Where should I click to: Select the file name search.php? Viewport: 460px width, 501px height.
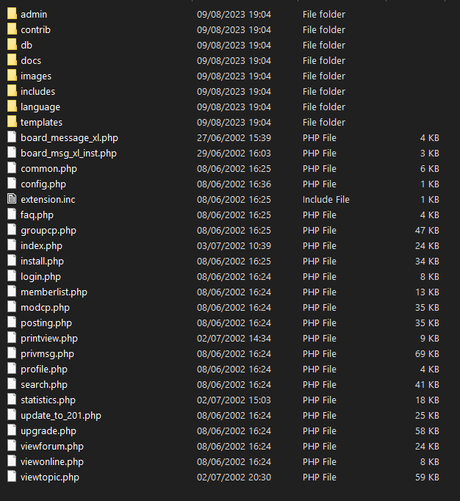pyautogui.click(x=44, y=385)
